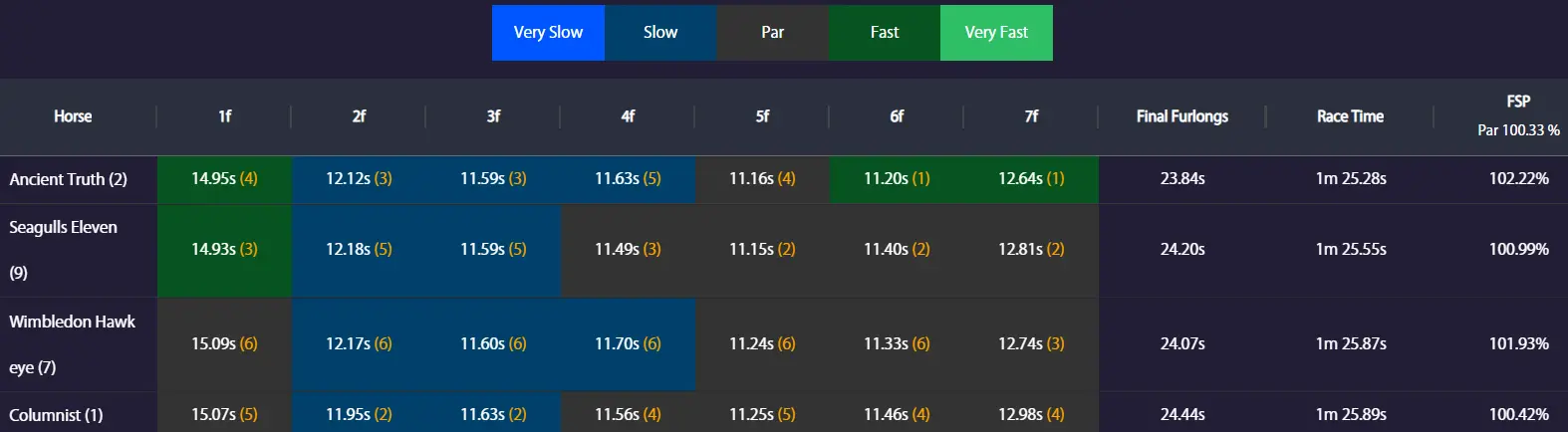Click Ancient Truth's FSP value 102.22%
The width and height of the screenshot is (1568, 432).
(1518, 179)
